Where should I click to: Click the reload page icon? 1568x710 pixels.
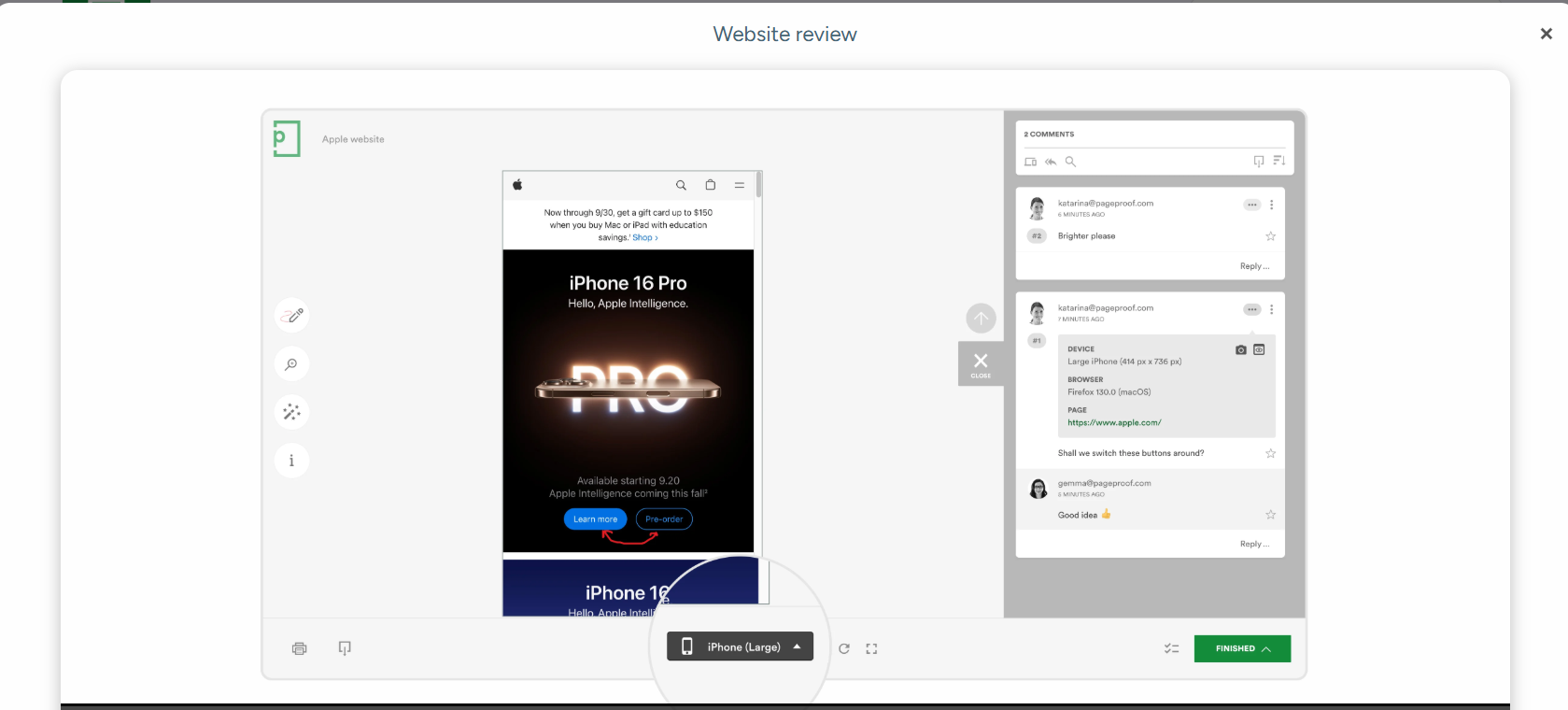click(844, 648)
